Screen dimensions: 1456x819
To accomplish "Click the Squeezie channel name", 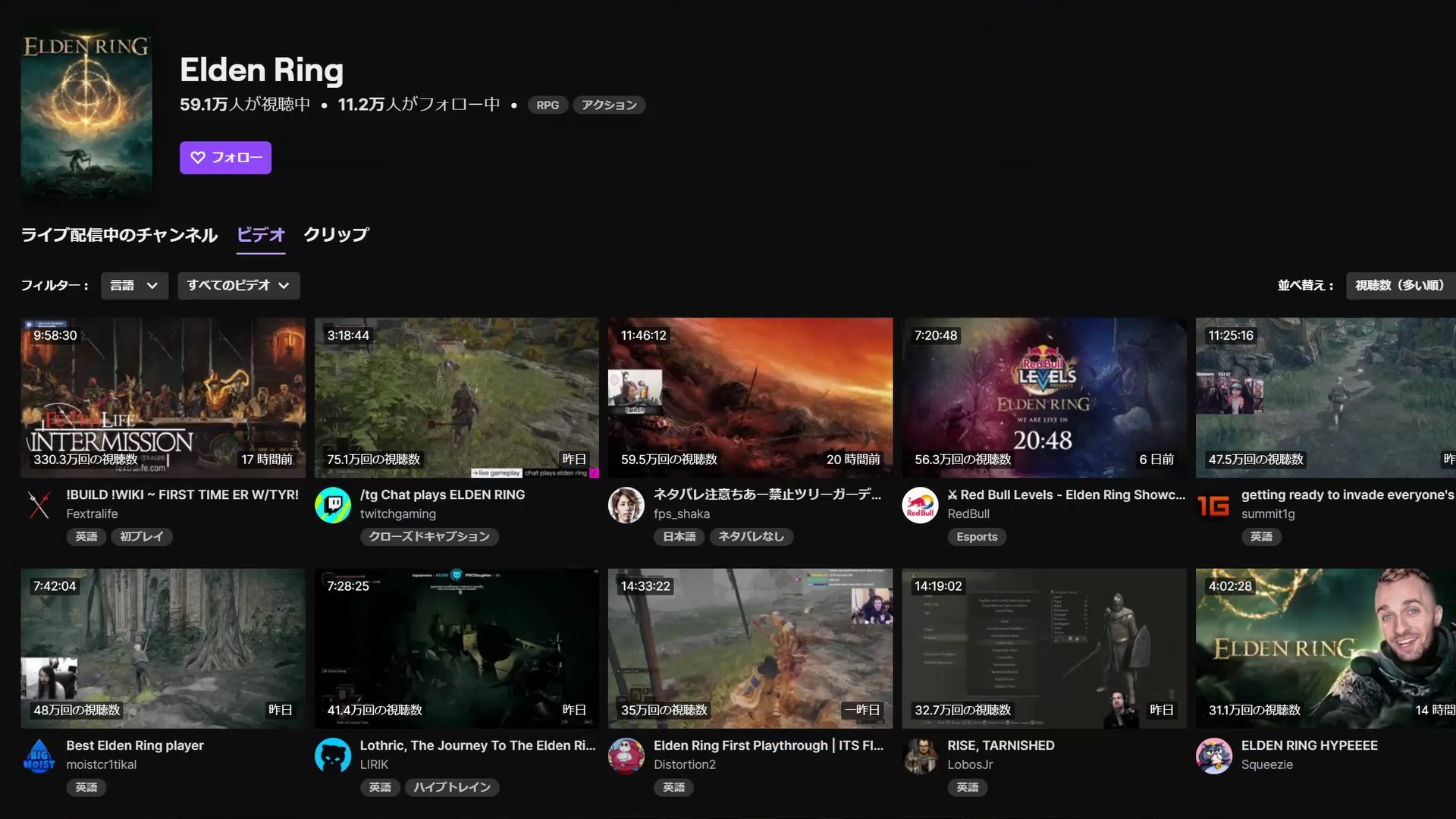I will coord(1267,764).
